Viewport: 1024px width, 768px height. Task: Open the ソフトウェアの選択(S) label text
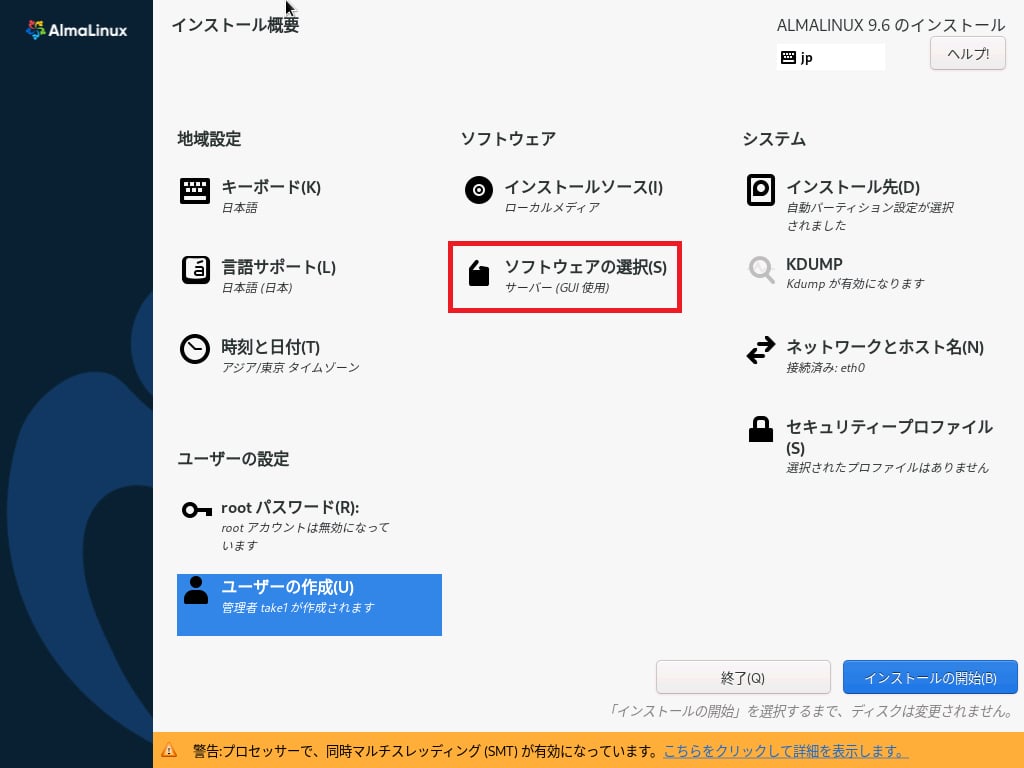click(x=585, y=267)
